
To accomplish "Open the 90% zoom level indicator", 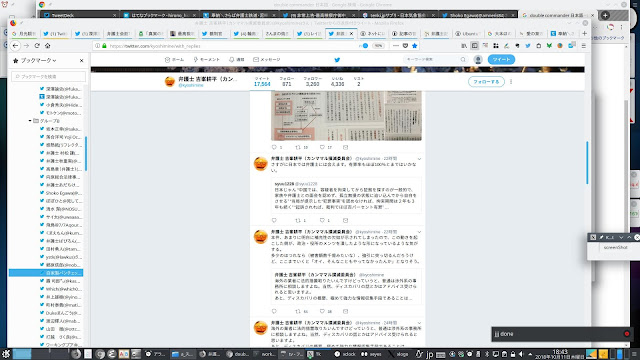I will [x=378, y=46].
